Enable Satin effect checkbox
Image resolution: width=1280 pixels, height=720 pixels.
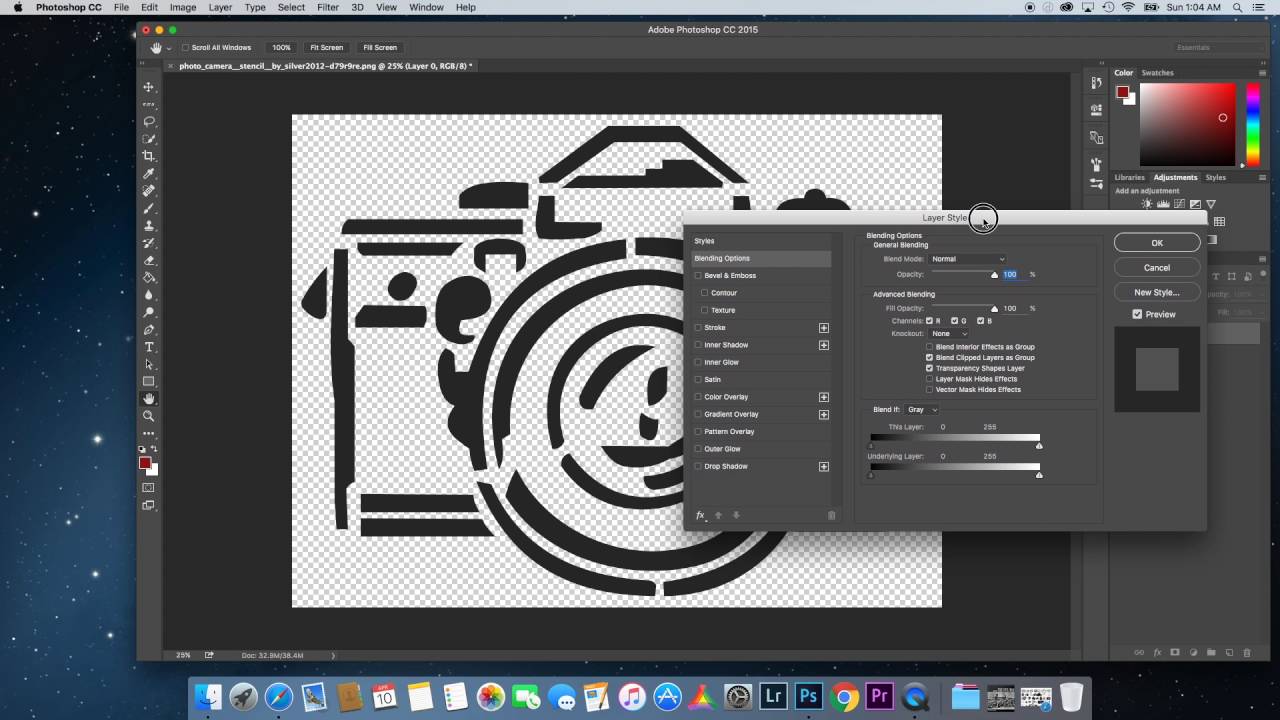point(698,380)
